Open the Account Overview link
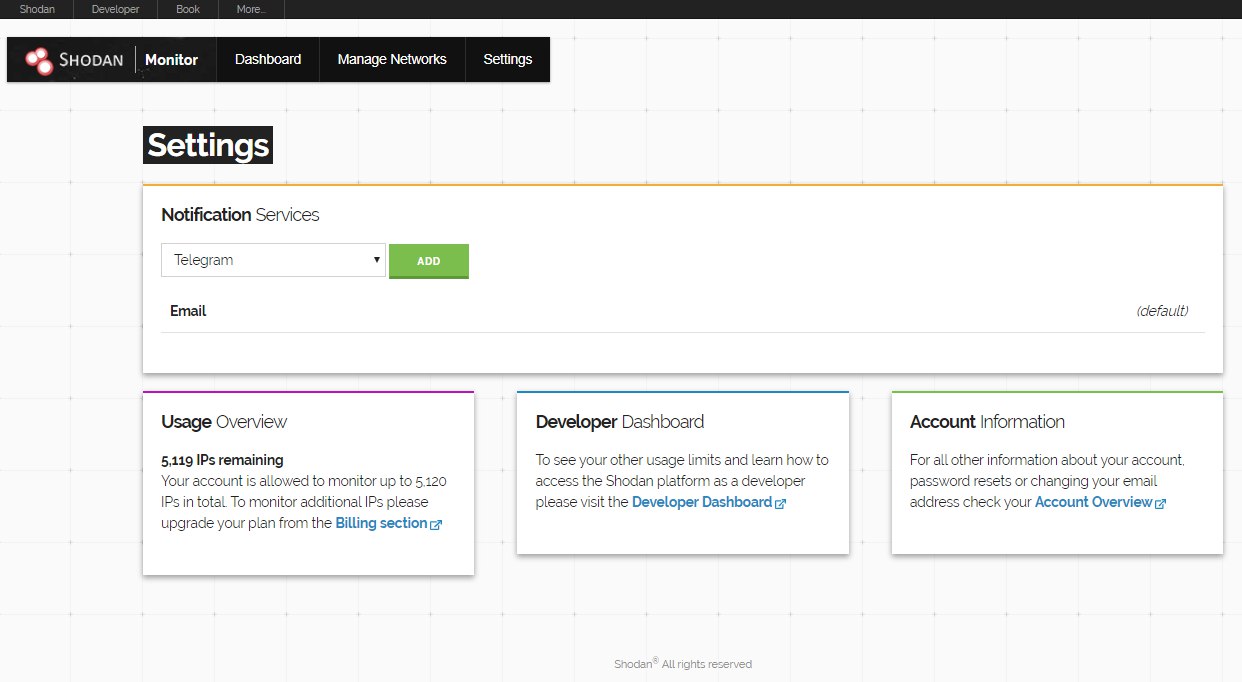The width and height of the screenshot is (1242, 682). tap(1093, 502)
